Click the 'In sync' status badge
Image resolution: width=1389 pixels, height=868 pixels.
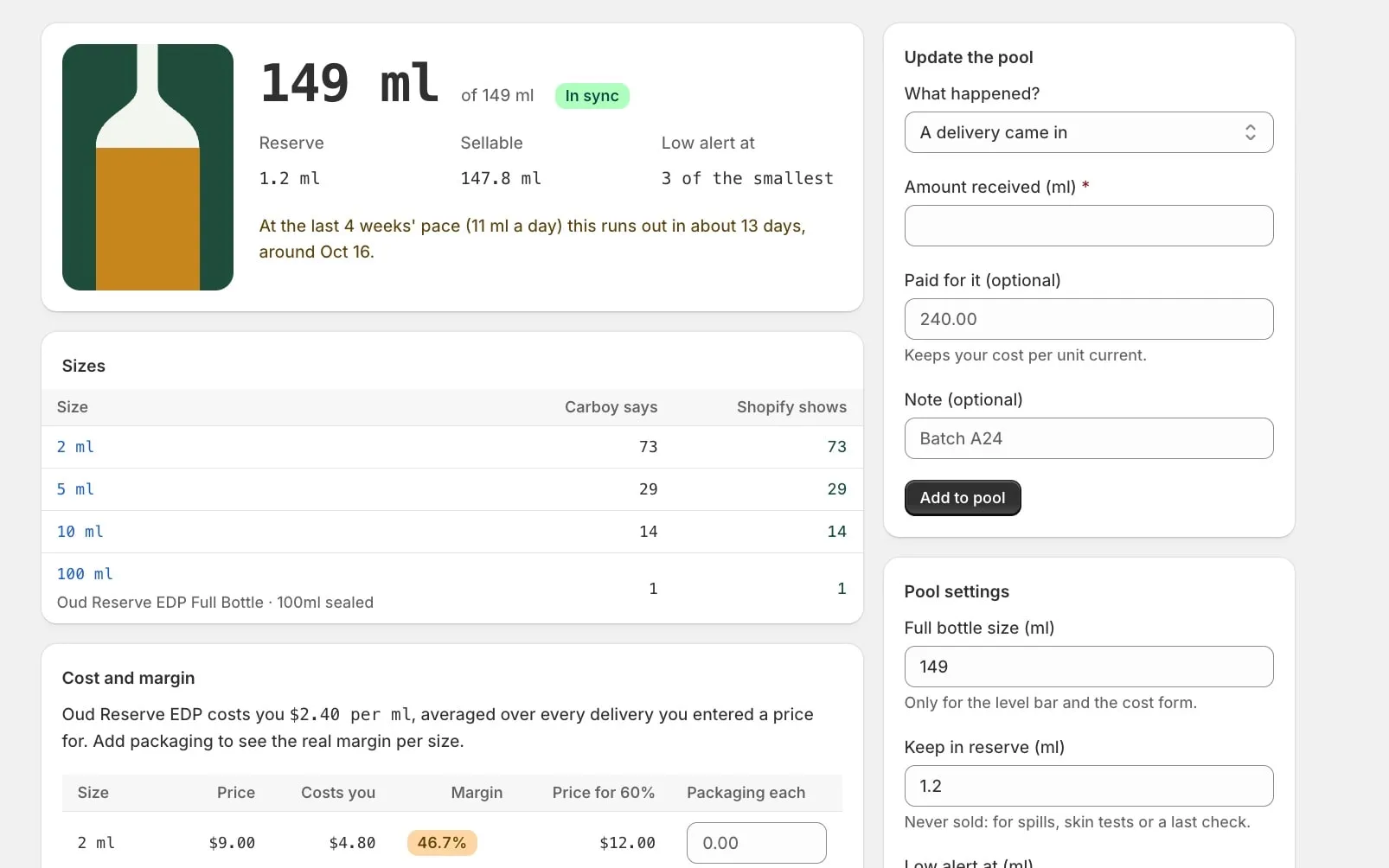pos(592,96)
